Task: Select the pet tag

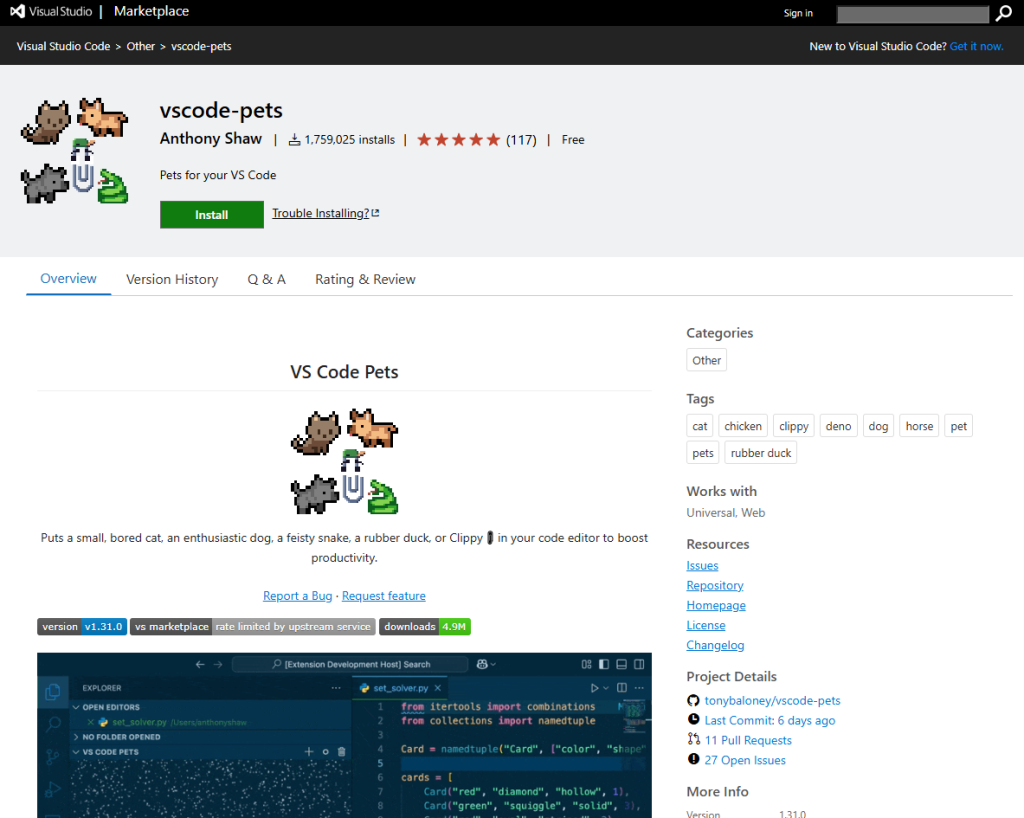Action: click(958, 426)
